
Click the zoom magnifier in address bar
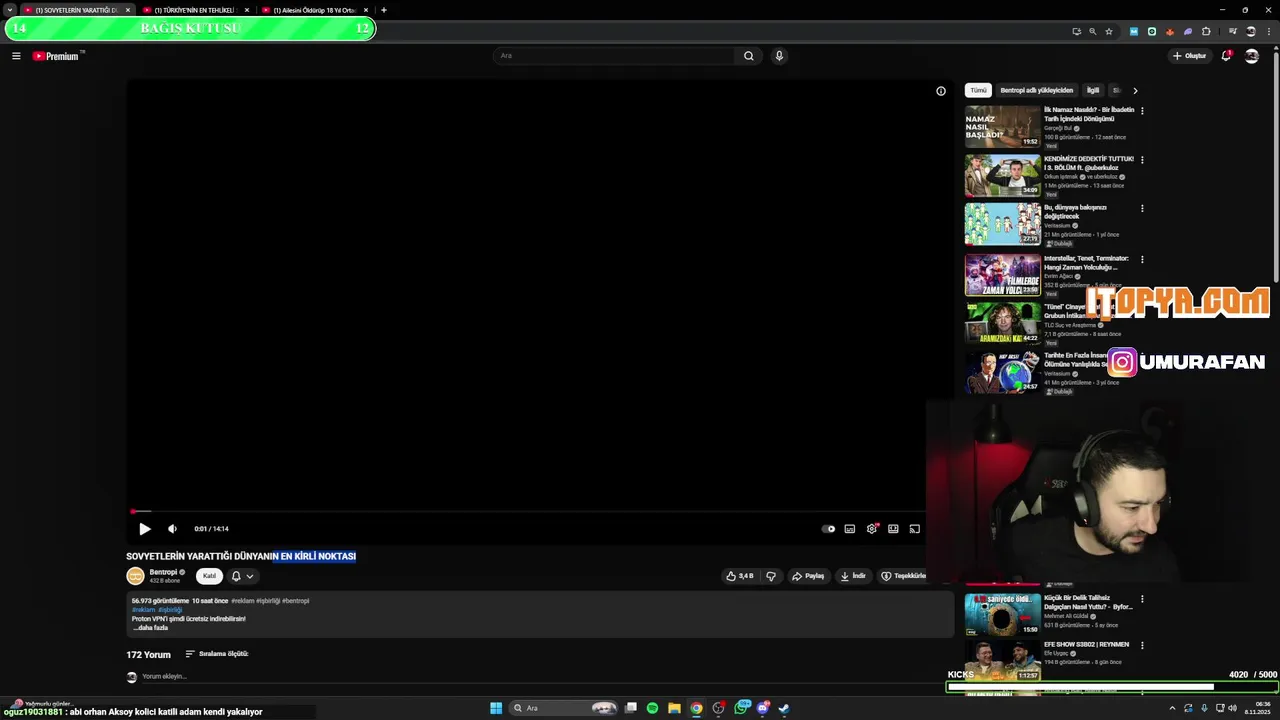[1092, 31]
